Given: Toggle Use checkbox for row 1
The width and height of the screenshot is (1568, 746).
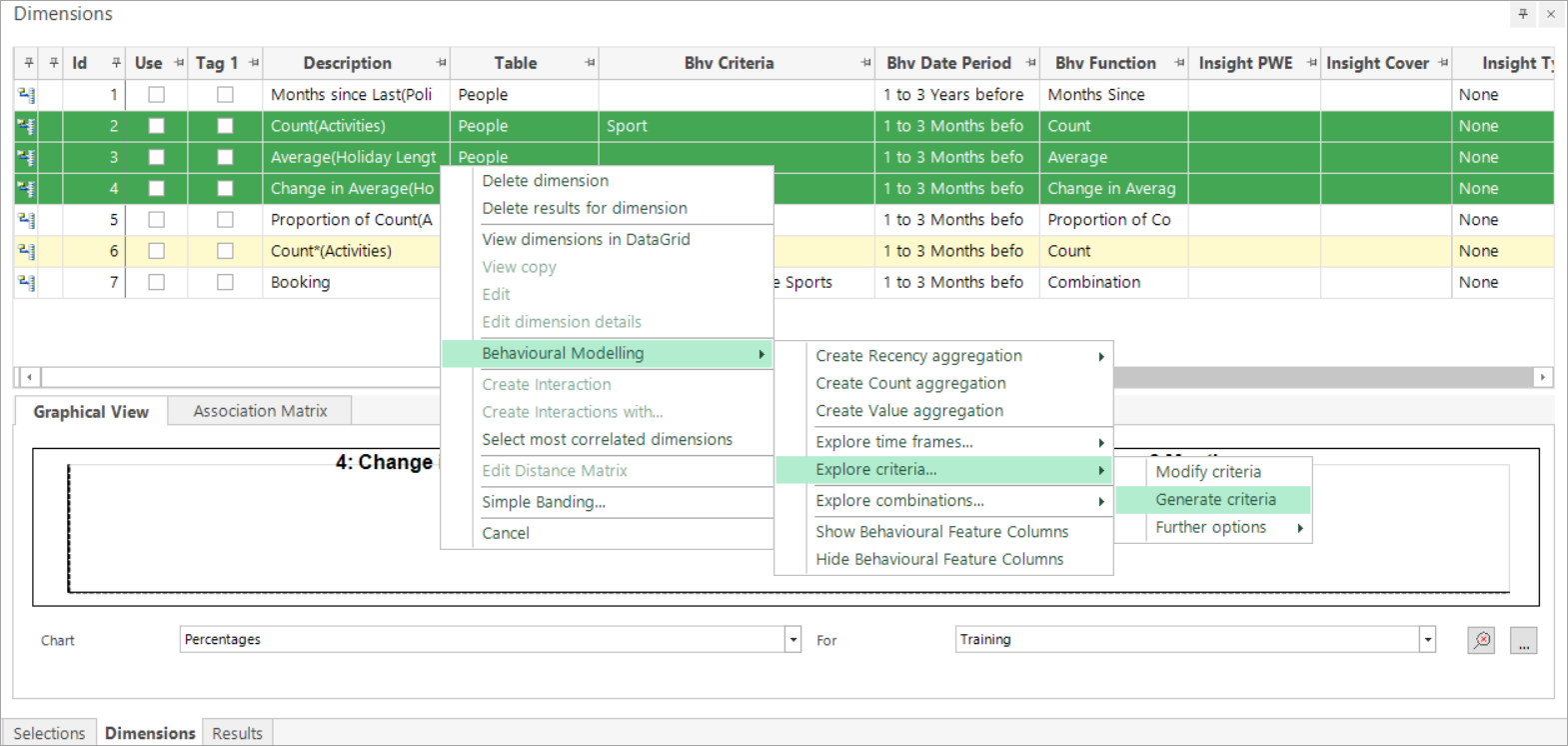Looking at the screenshot, I should click(156, 95).
